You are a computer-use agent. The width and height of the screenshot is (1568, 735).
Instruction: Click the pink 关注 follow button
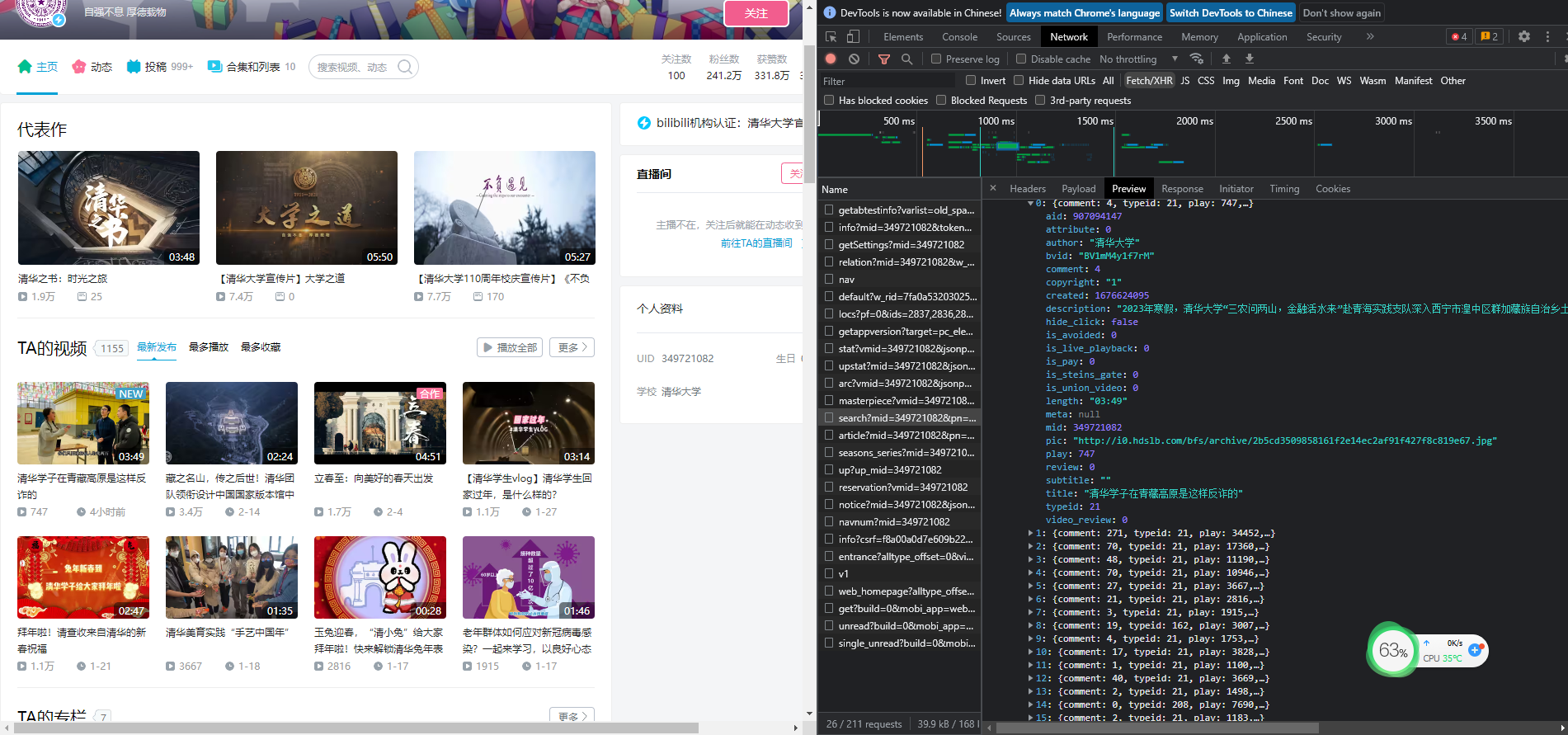(x=756, y=13)
